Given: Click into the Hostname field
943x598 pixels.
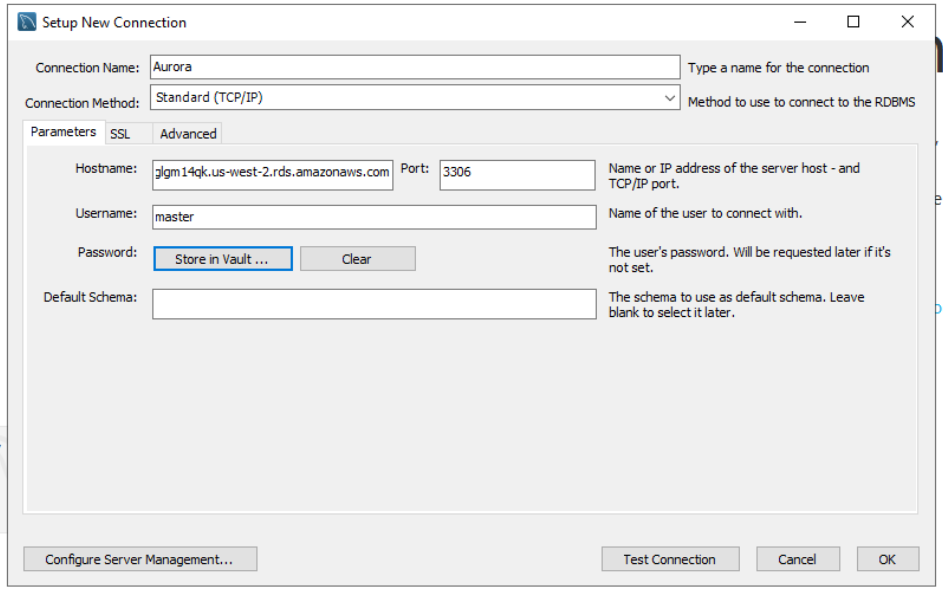Looking at the screenshot, I should 272,174.
